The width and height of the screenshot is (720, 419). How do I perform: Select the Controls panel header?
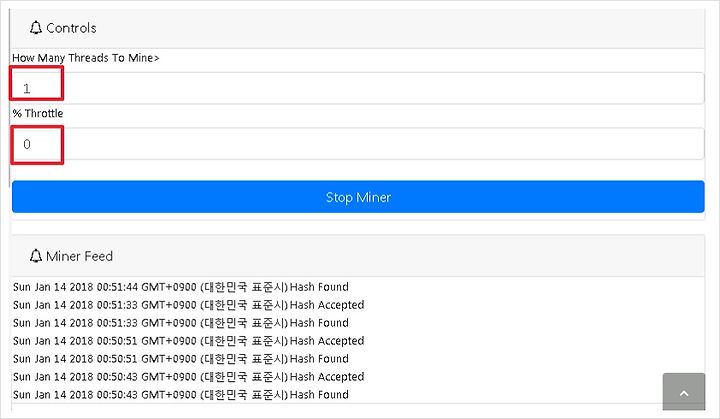tap(358, 28)
